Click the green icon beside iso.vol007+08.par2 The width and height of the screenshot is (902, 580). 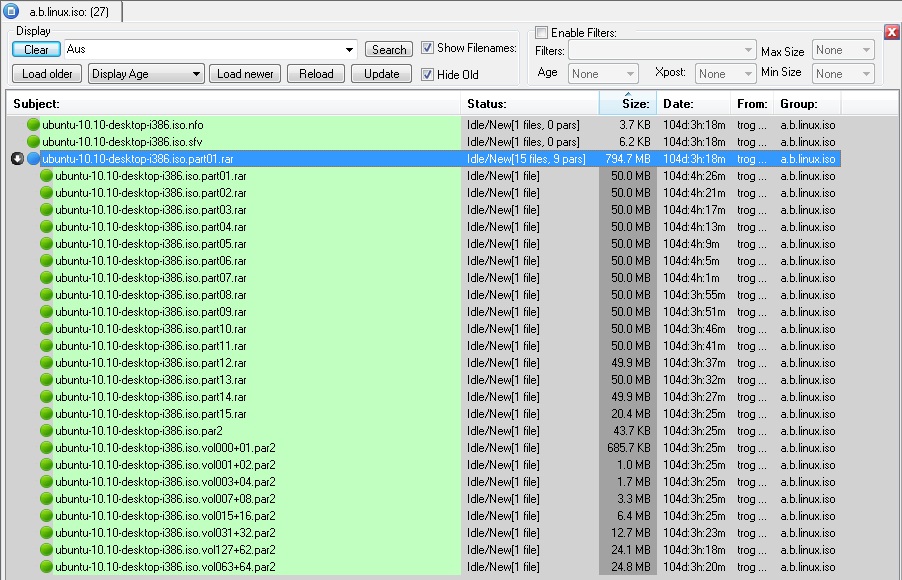(x=47, y=498)
